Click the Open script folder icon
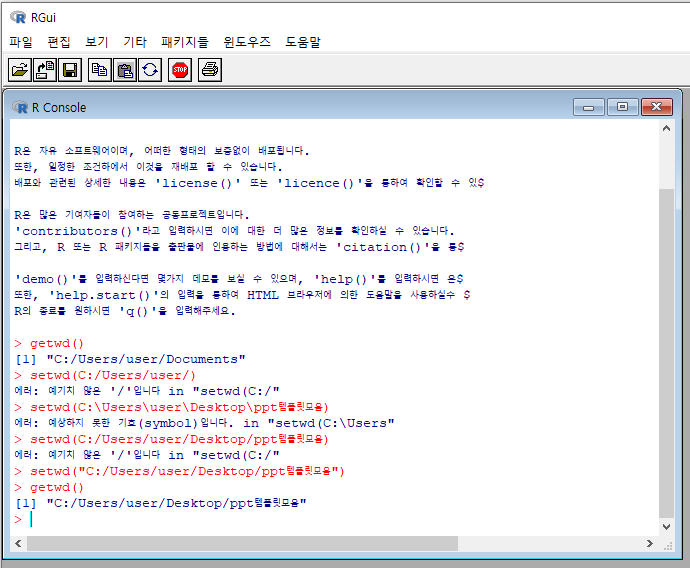Screen dimensions: 690x568 [x=20, y=70]
